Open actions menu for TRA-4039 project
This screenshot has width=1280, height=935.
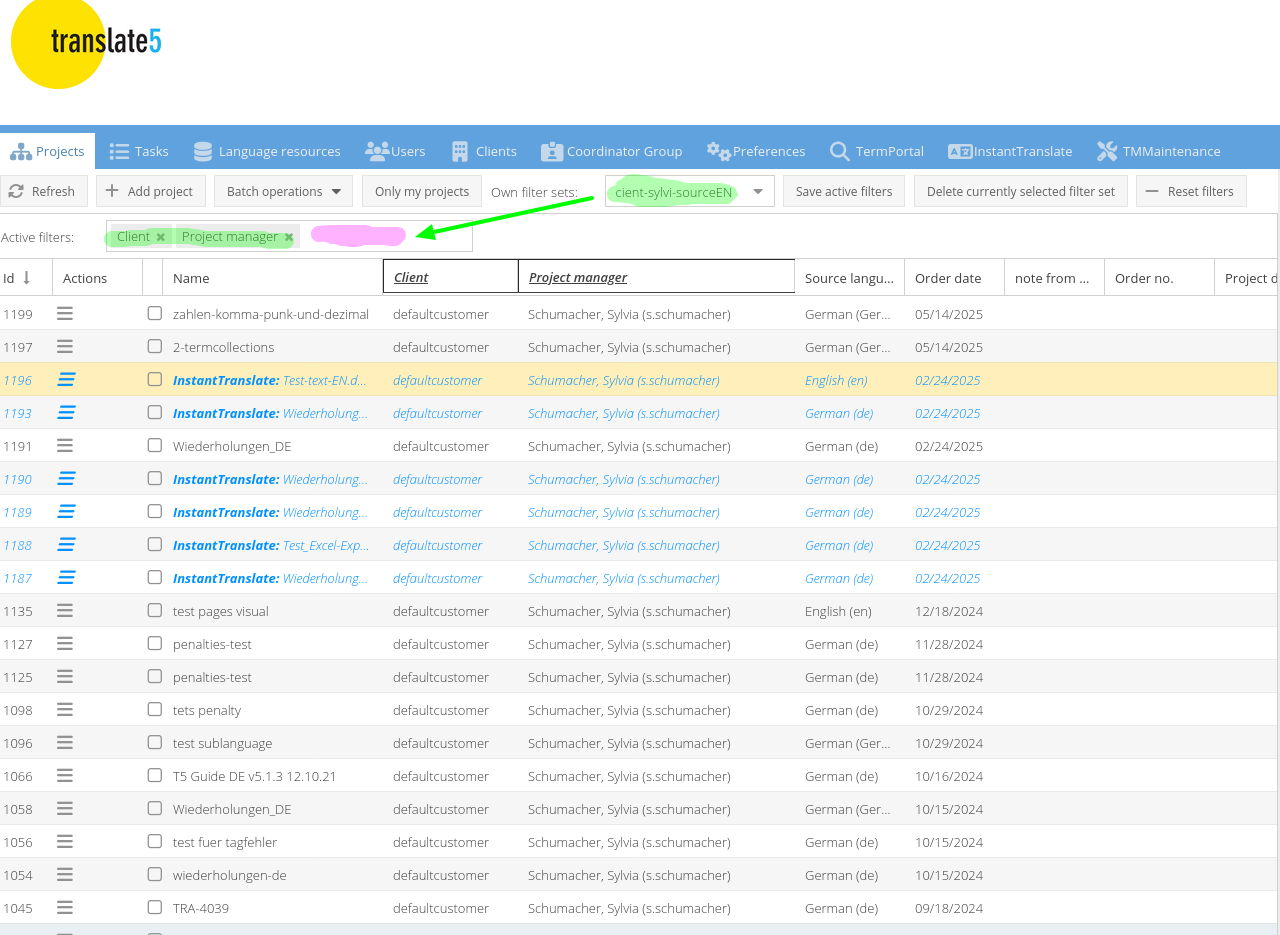click(x=65, y=908)
